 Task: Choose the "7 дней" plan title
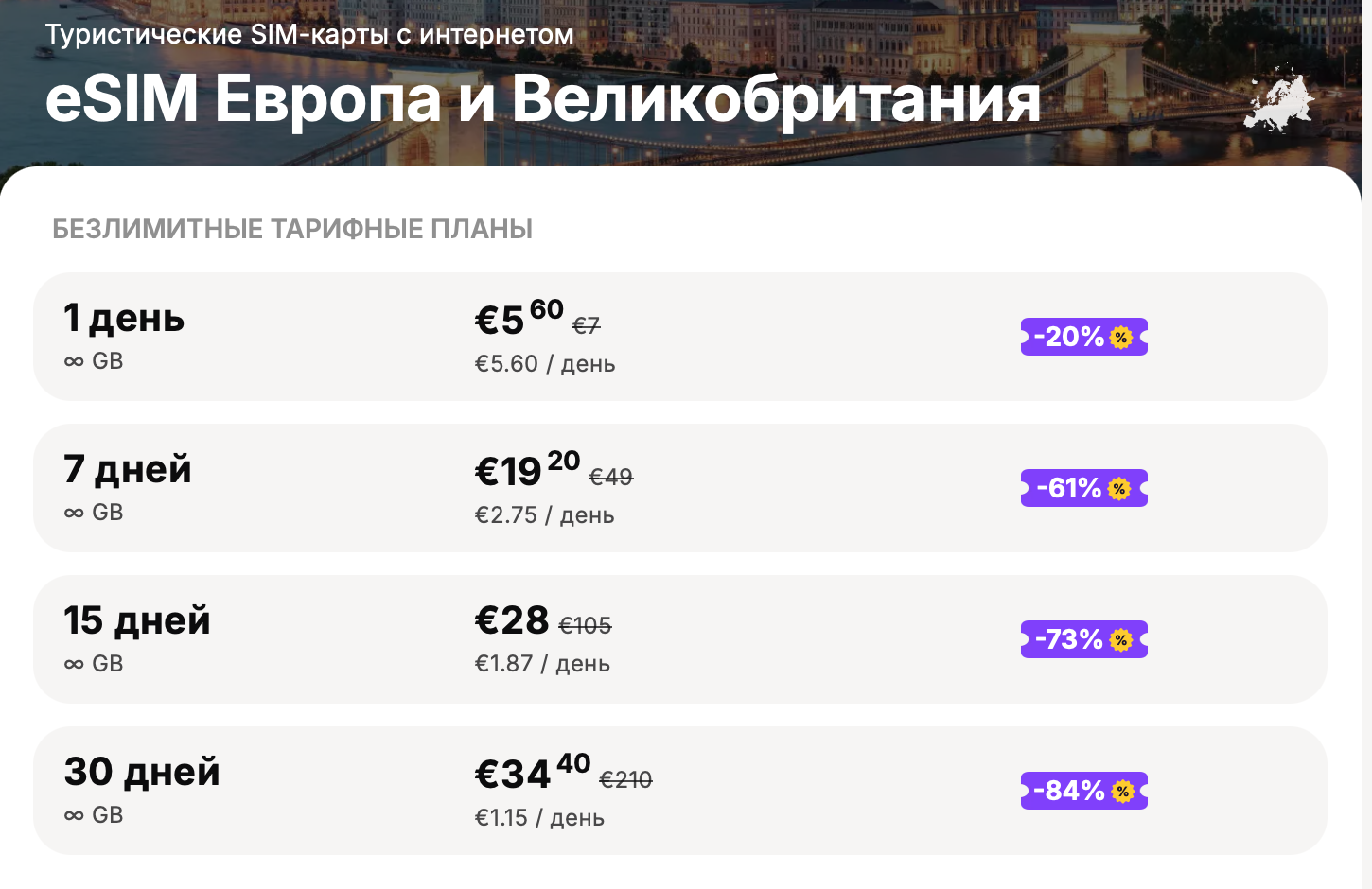pos(128,469)
